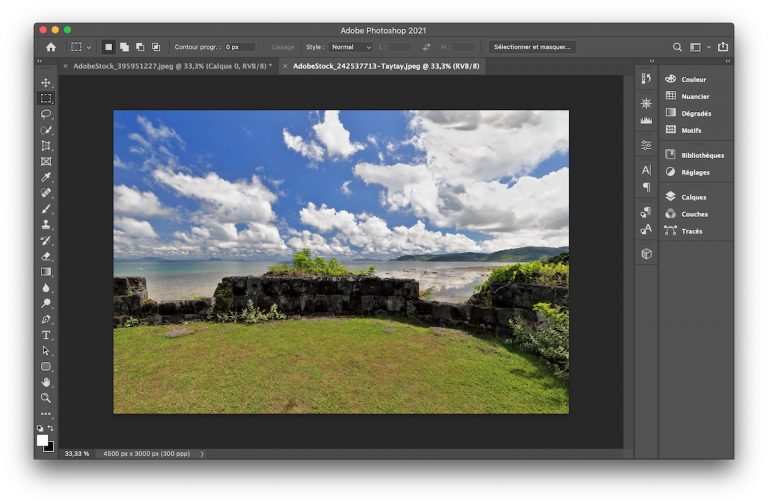Click the white foreground color swatch
The height and width of the screenshot is (504, 768).
[42, 440]
